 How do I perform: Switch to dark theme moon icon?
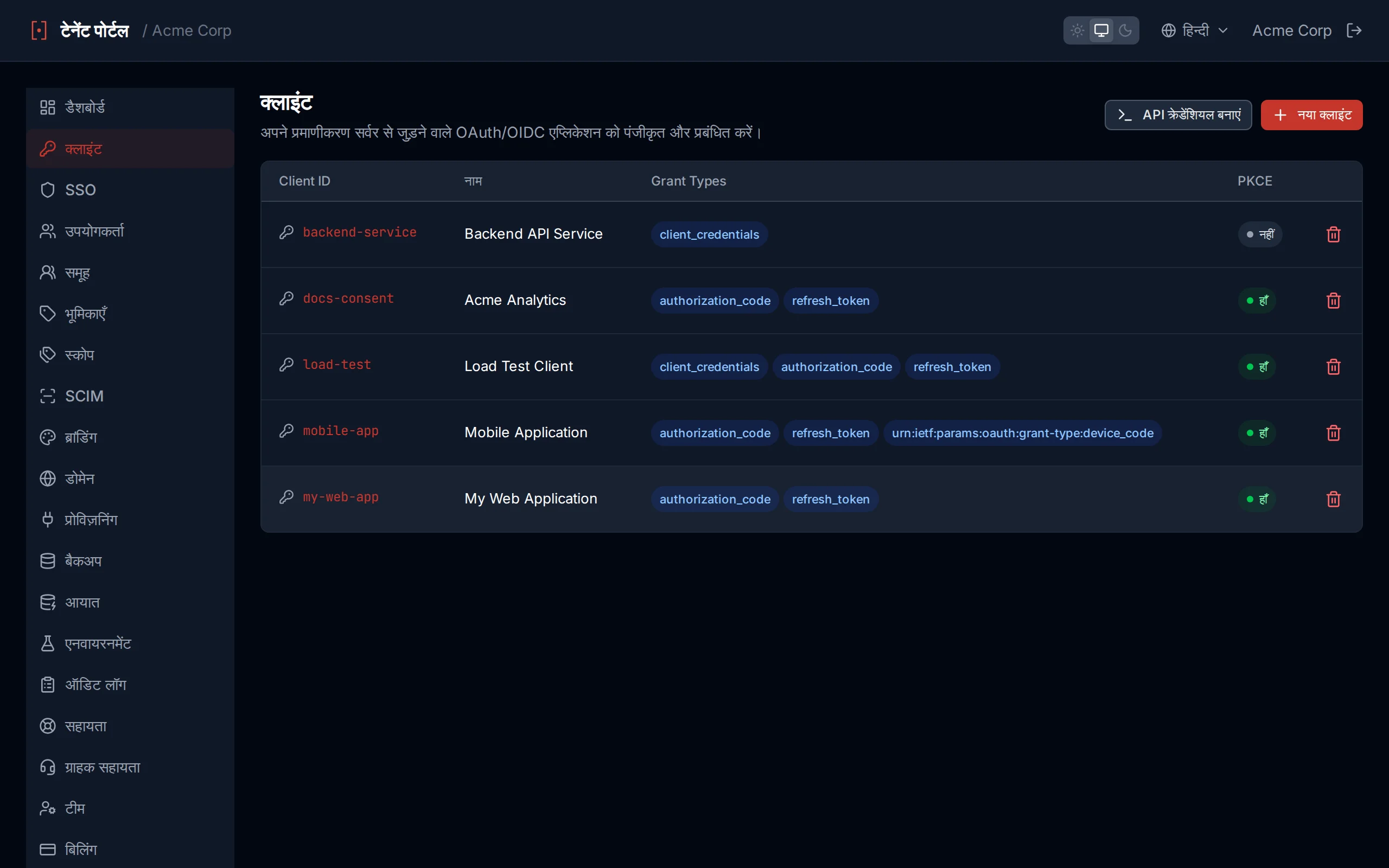tap(1125, 30)
